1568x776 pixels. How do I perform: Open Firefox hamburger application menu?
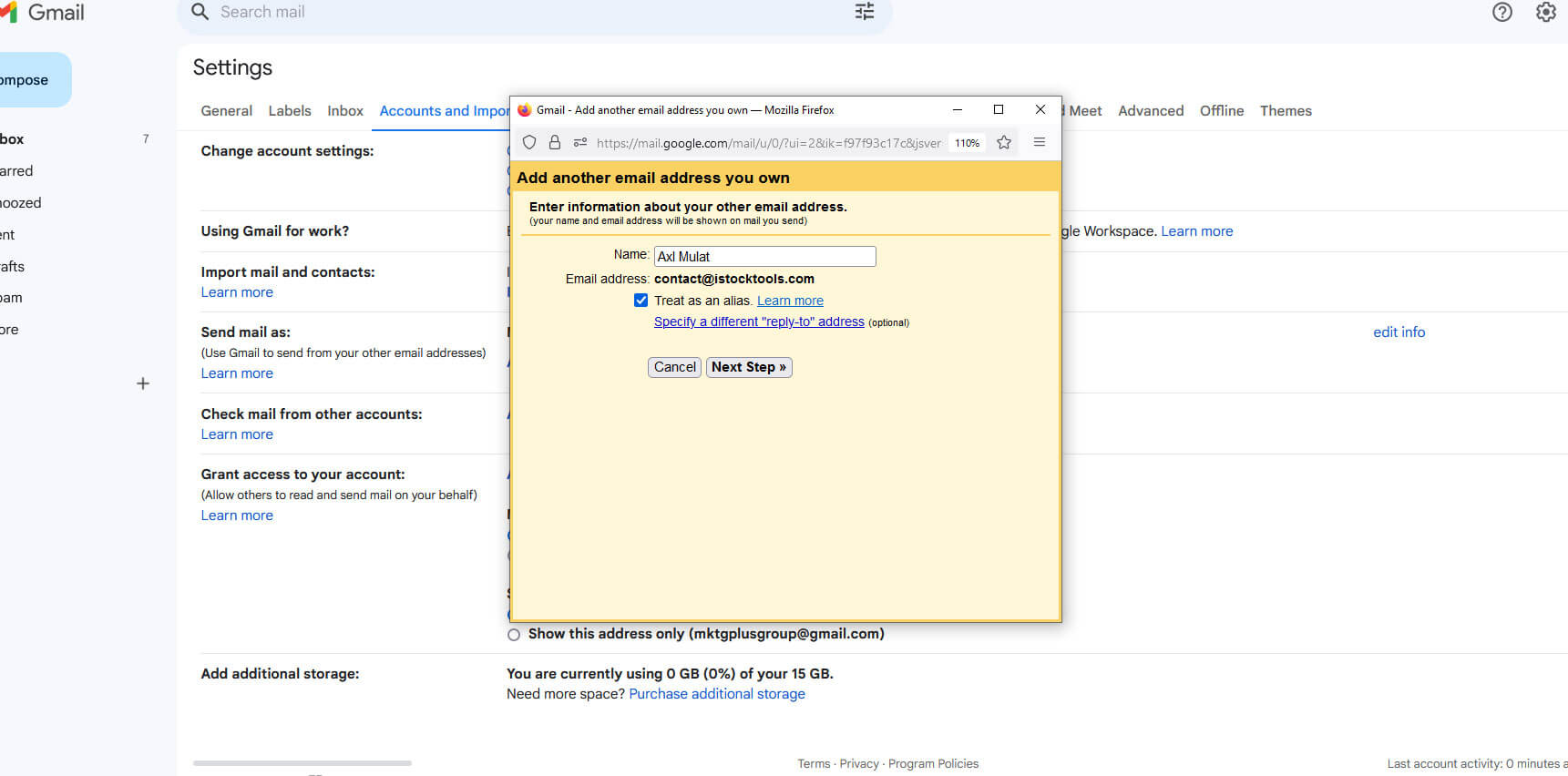click(1040, 142)
